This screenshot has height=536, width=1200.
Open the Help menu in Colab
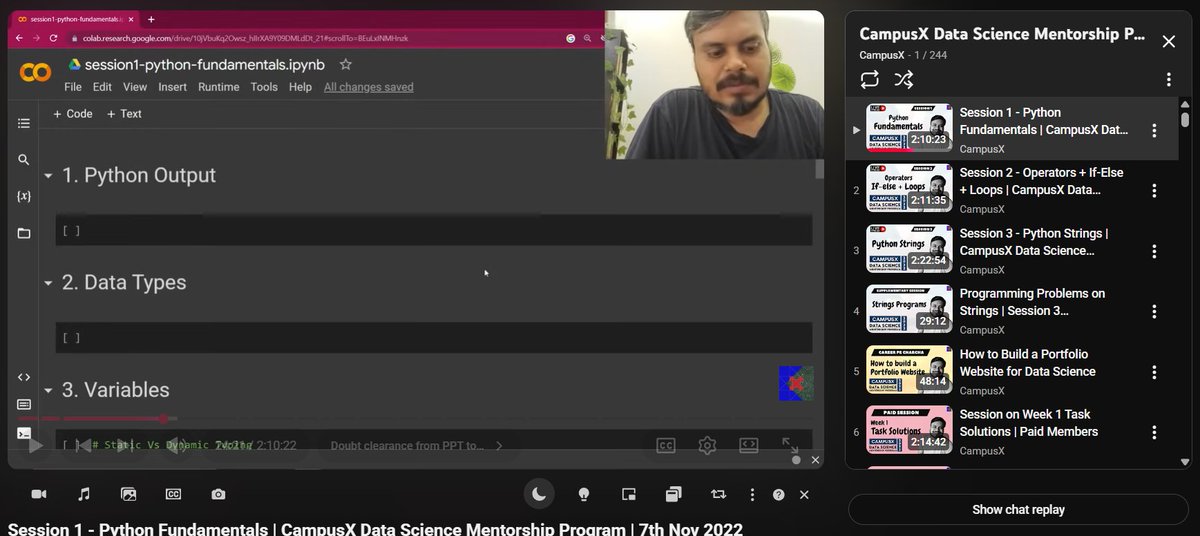300,87
